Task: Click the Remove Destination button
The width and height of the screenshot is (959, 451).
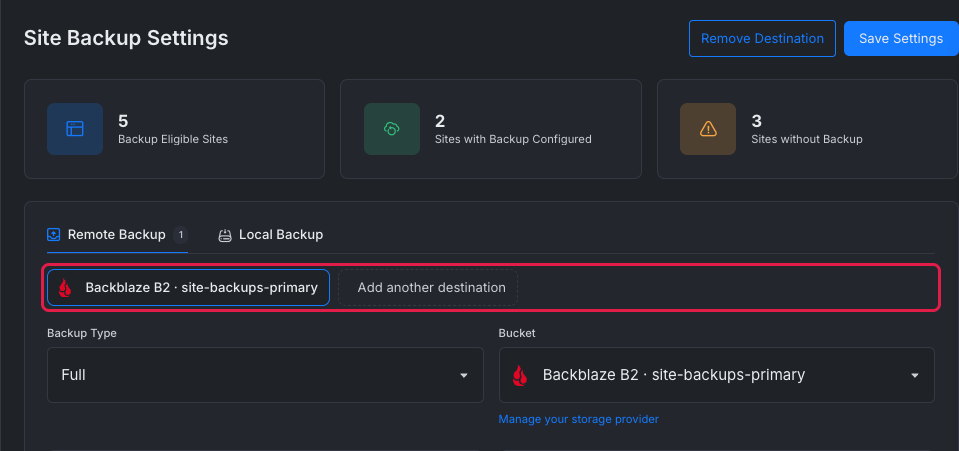Action: tap(762, 39)
